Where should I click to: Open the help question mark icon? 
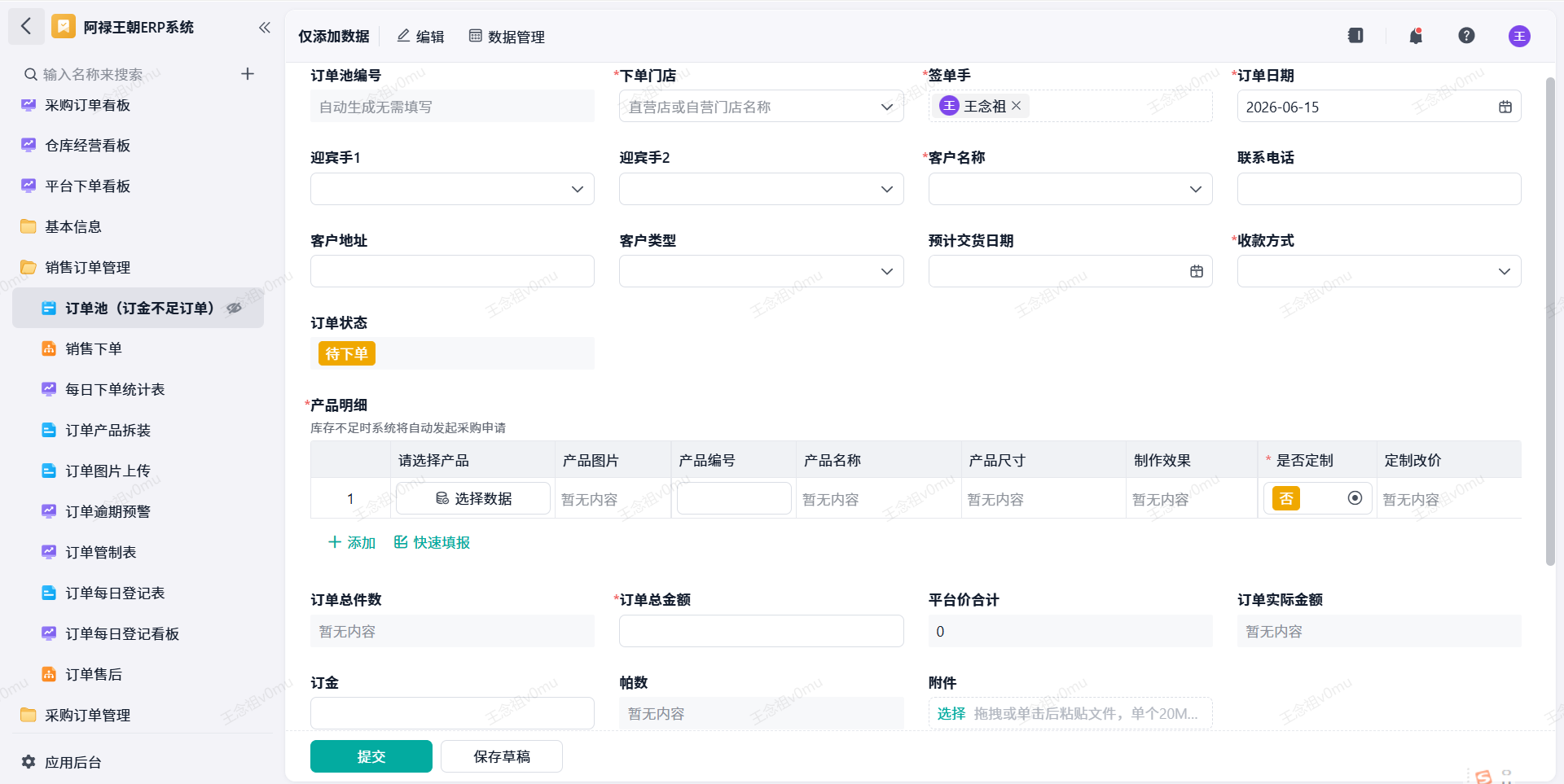(1466, 36)
